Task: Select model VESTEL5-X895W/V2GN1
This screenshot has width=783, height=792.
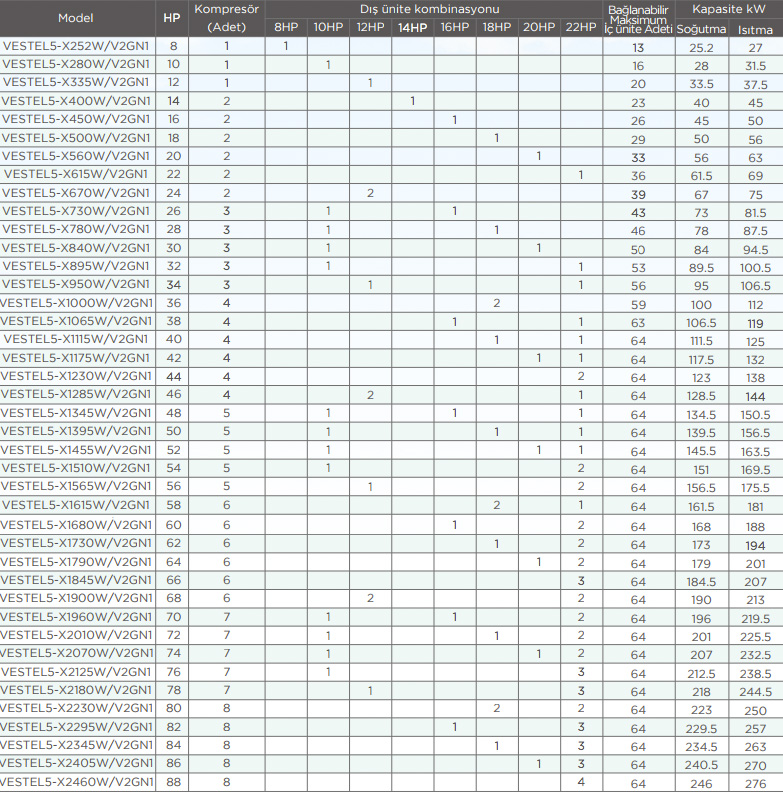Action: (x=76, y=266)
